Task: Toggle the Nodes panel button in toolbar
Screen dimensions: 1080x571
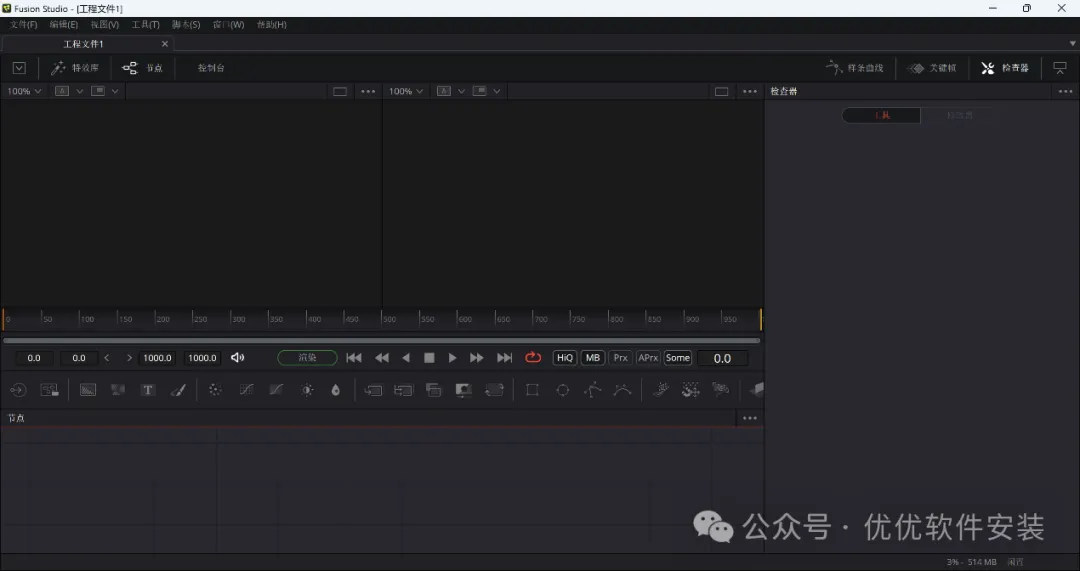Action: (143, 68)
